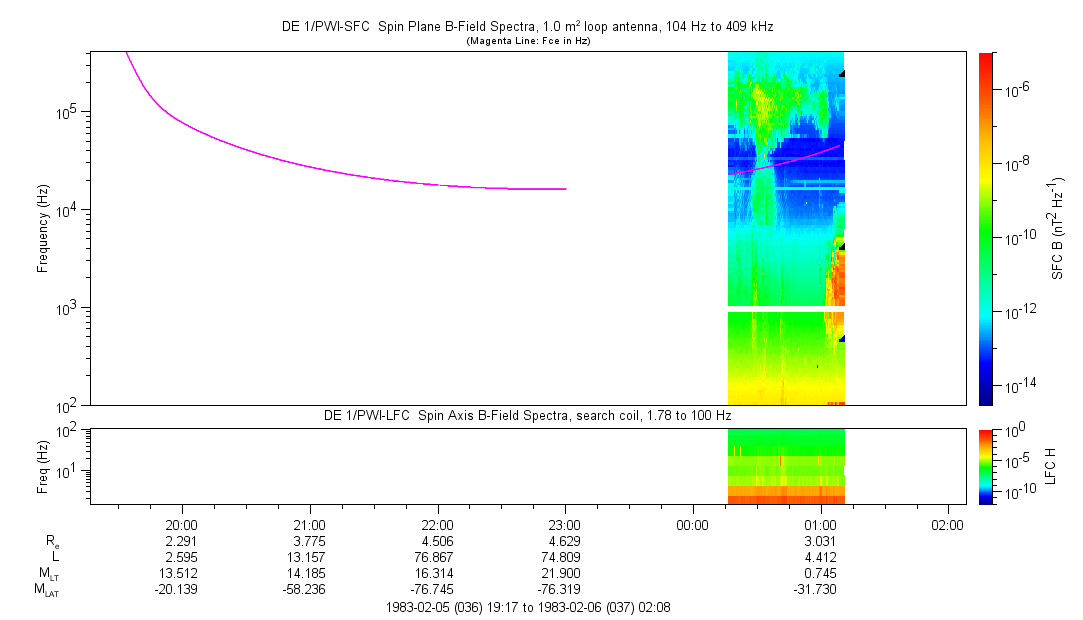The width and height of the screenshot is (1083, 620).
Task: Click the LFC Spin Axis B-Field Spectra title
Action: (528, 416)
